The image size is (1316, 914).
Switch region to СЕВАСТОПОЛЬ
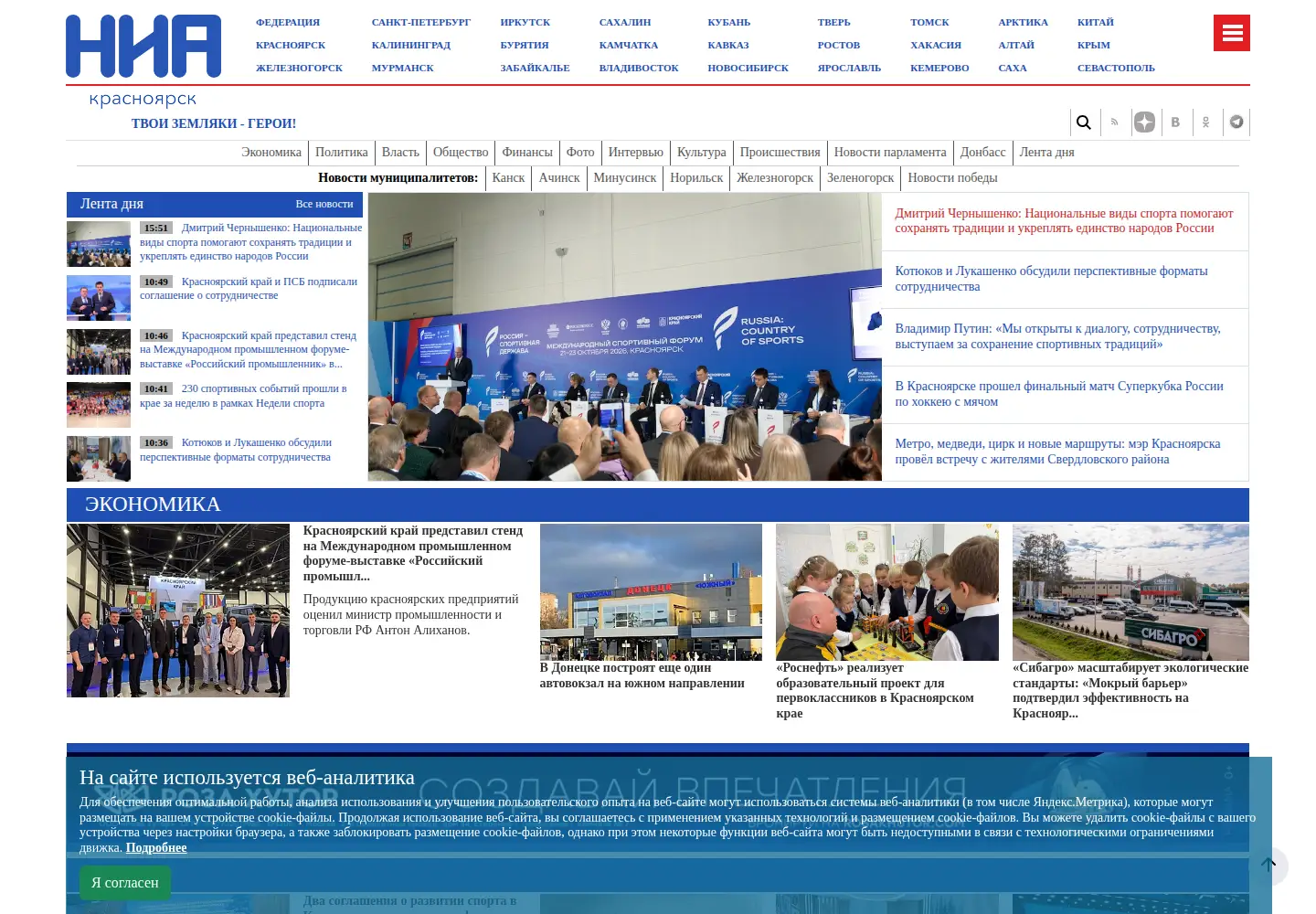1116,68
